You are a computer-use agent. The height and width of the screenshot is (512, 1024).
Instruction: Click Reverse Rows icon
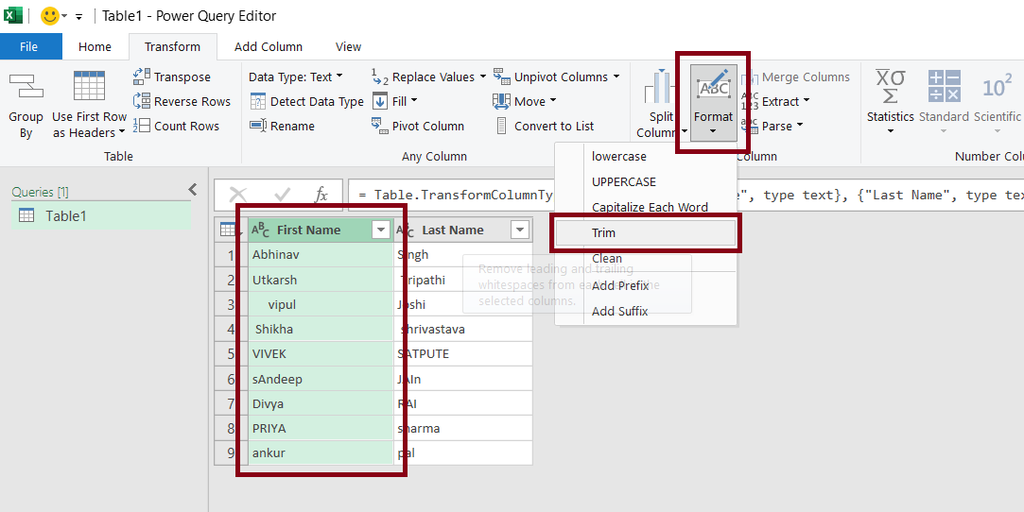142,101
